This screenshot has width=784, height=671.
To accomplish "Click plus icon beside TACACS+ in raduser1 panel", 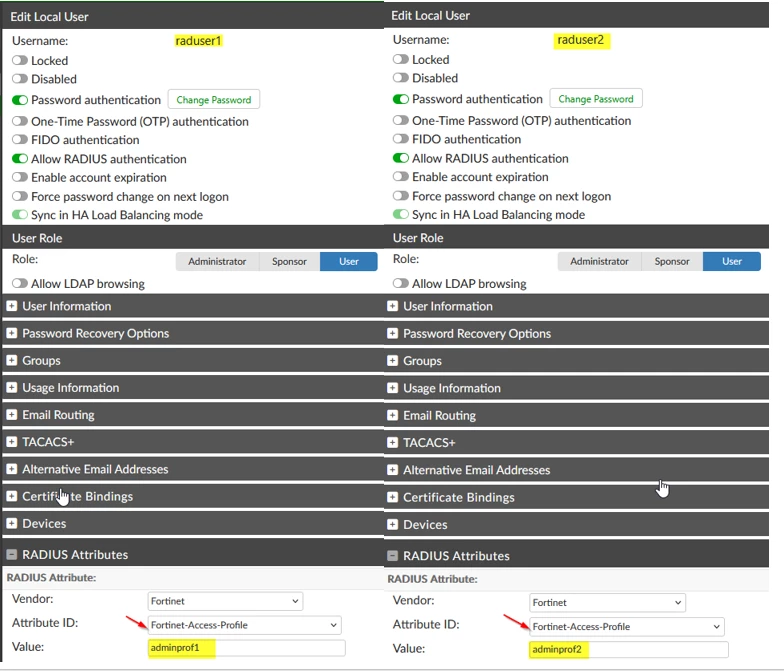I will 12,442.
